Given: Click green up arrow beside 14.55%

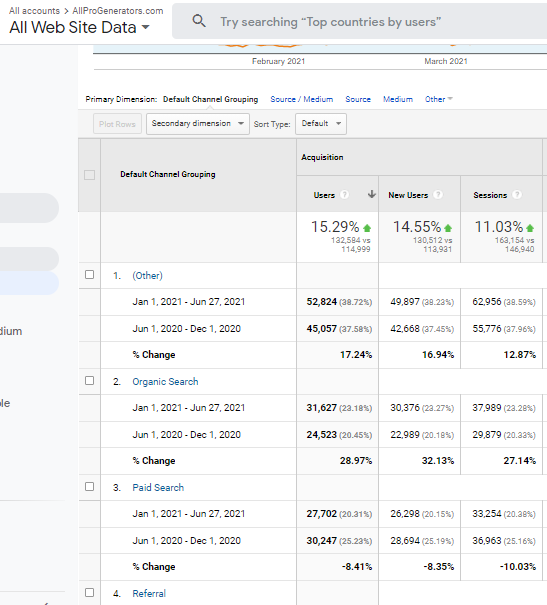Looking at the screenshot, I should tap(448, 228).
